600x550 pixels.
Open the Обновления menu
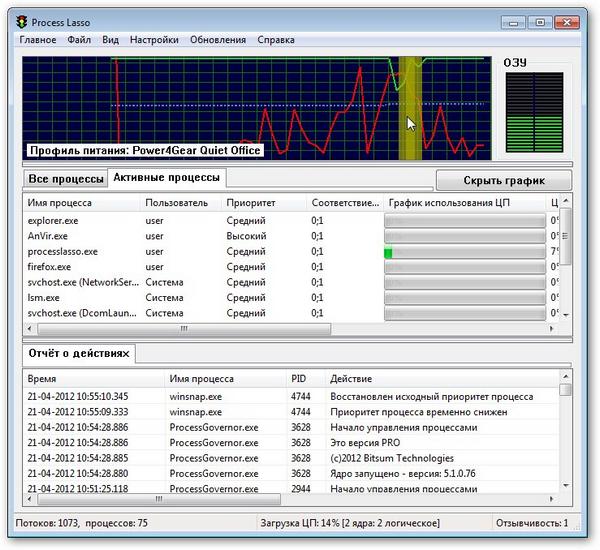coord(217,40)
